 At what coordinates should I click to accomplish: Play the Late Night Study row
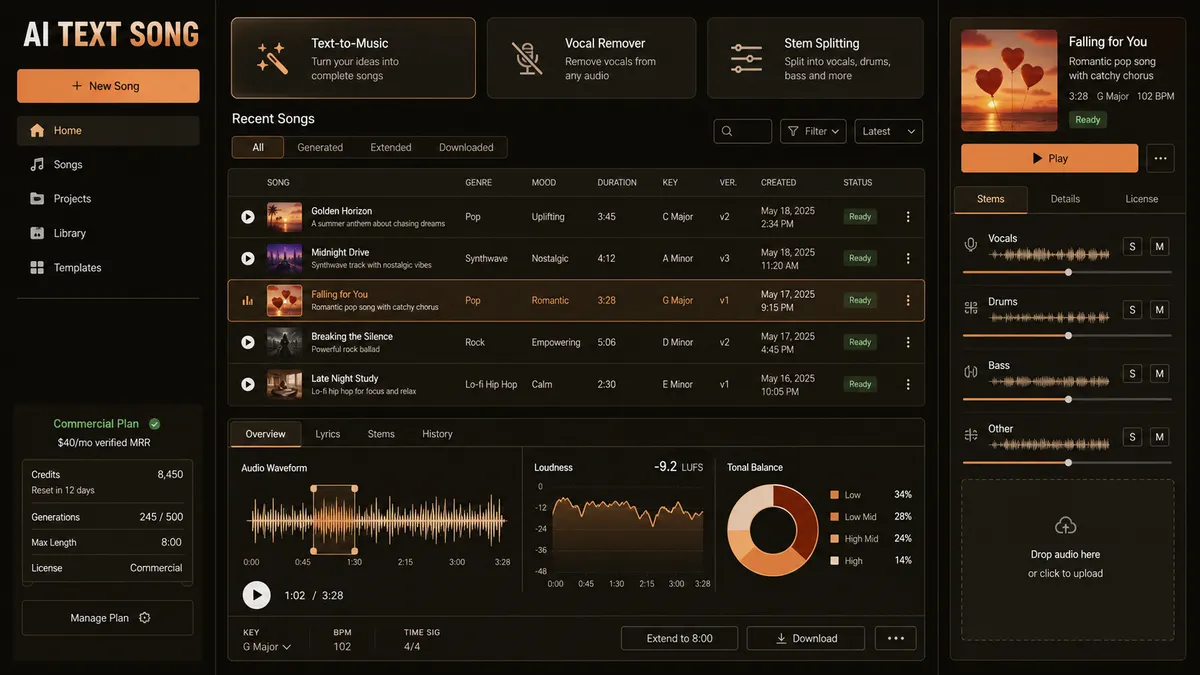coord(248,384)
